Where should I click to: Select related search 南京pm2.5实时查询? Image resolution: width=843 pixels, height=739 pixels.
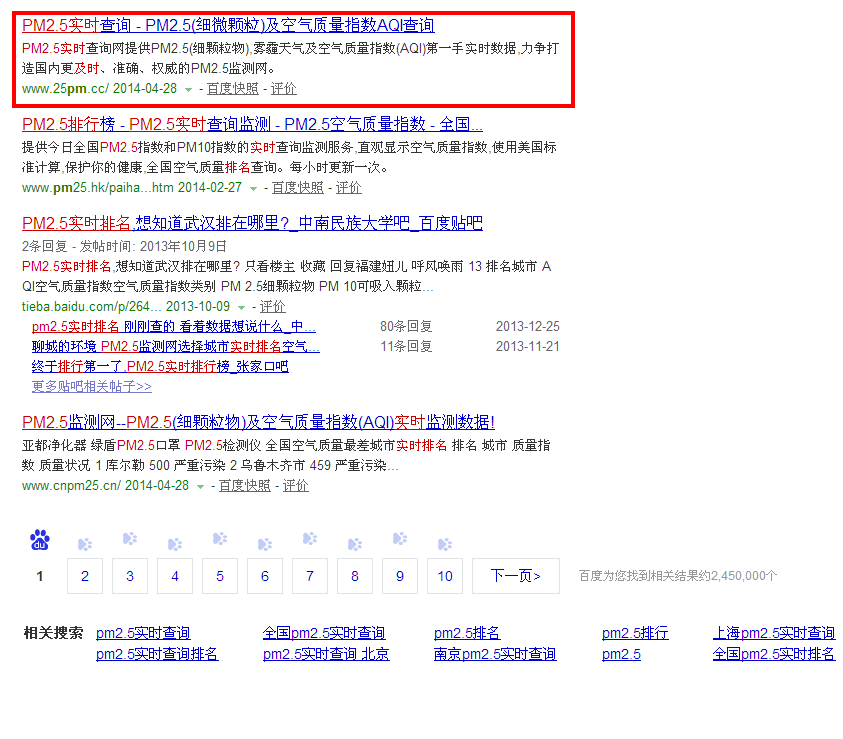(x=494, y=654)
